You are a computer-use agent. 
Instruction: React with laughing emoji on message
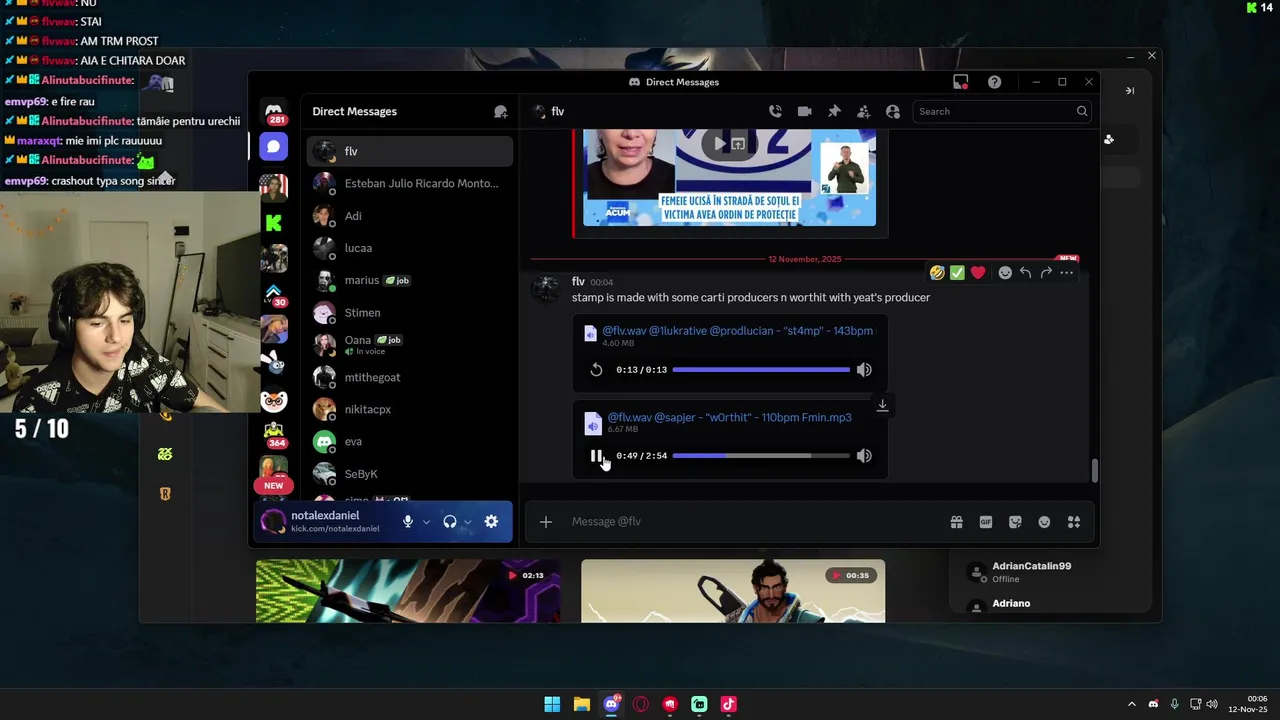tap(937, 273)
